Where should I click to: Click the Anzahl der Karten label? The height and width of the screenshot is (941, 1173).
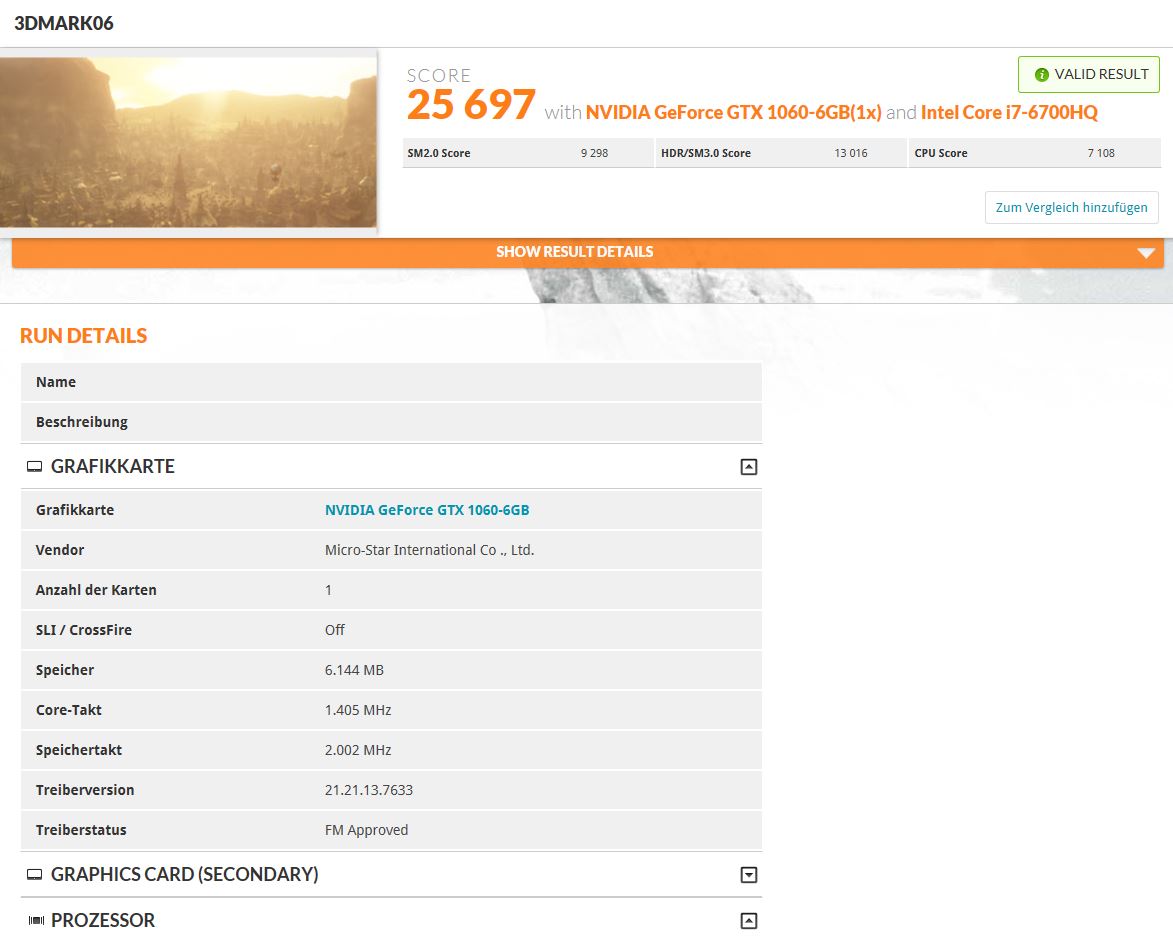pos(96,590)
